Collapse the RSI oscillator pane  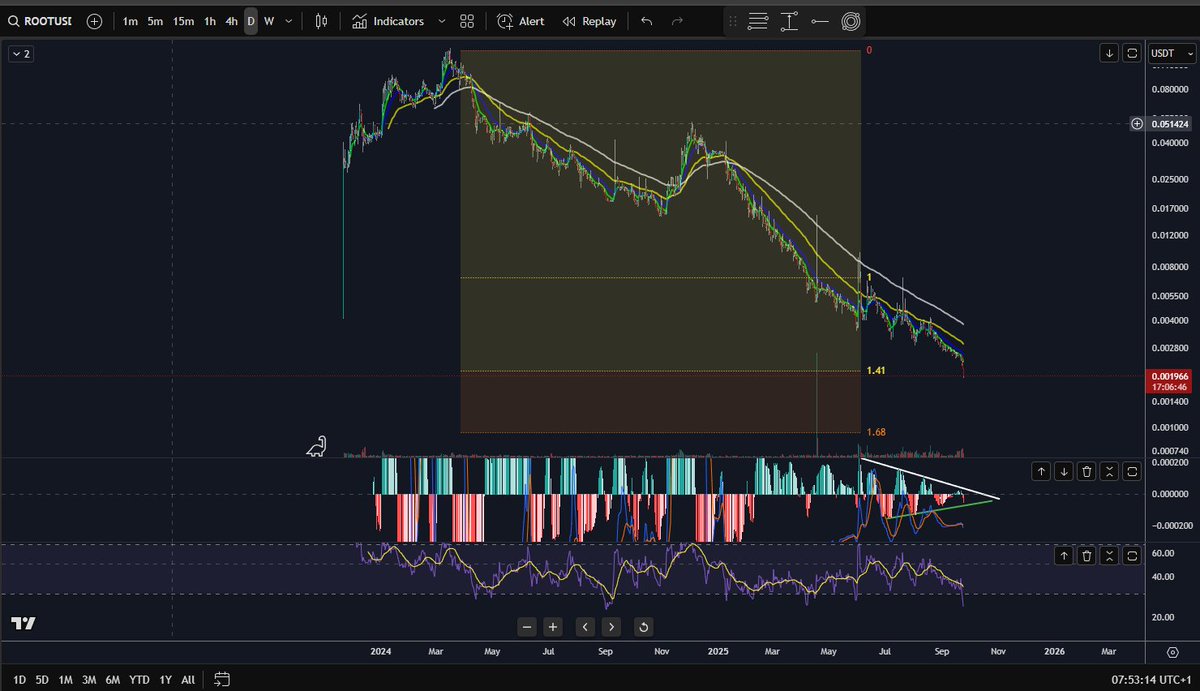click(1109, 555)
